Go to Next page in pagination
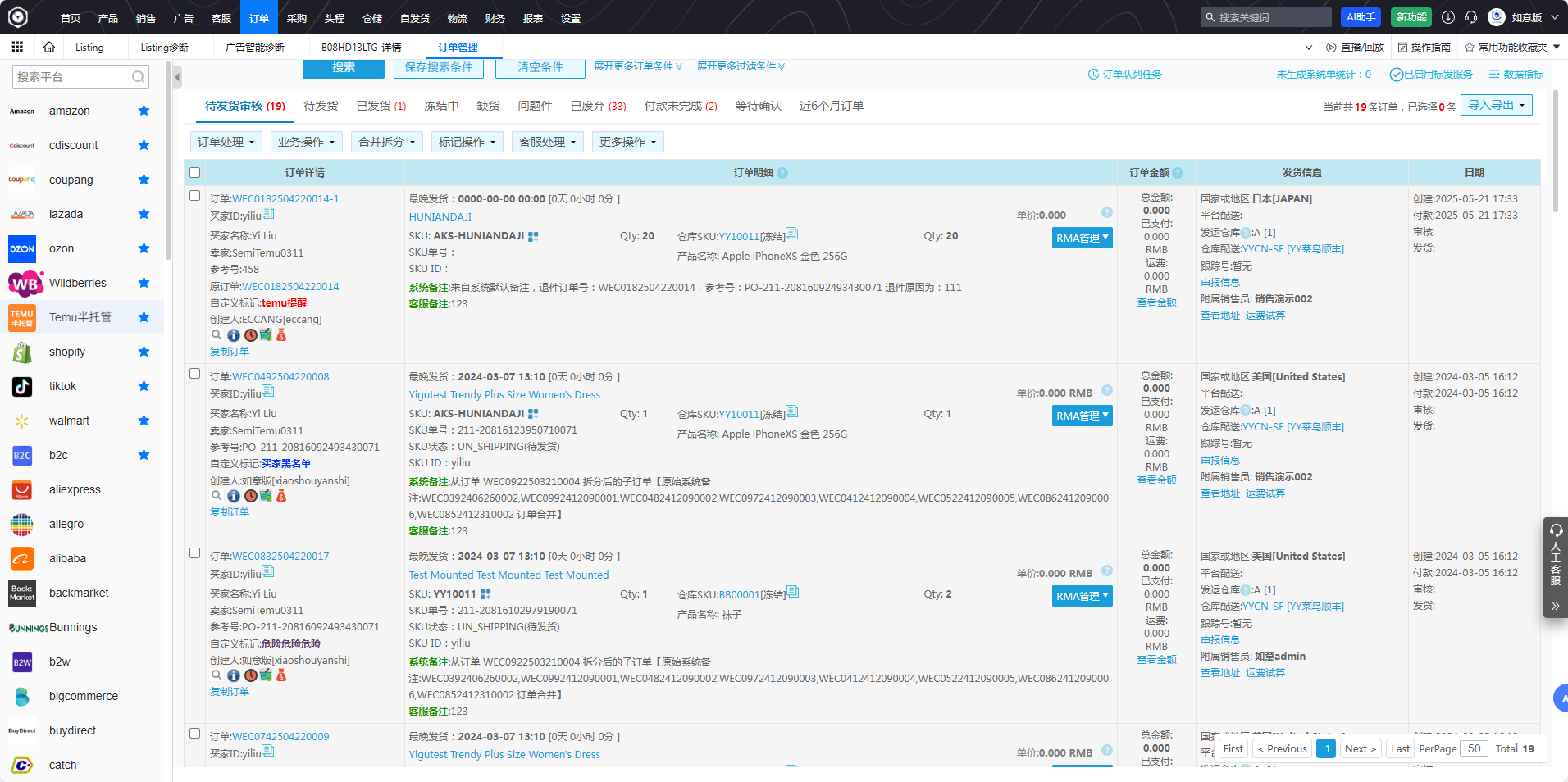Image resolution: width=1568 pixels, height=782 pixels. pos(1360,748)
